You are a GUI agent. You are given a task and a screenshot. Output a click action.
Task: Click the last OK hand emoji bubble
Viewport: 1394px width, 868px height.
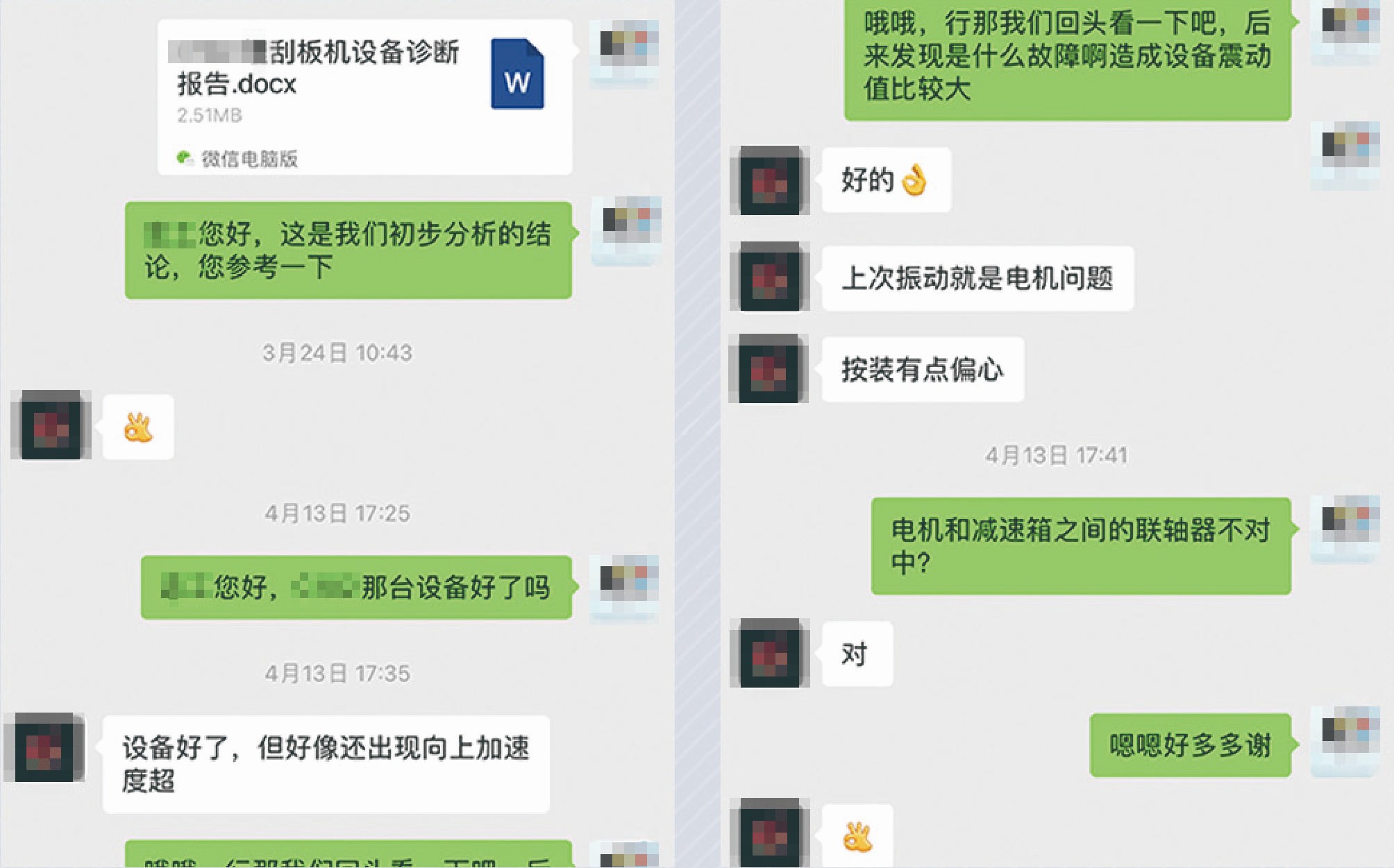(858, 836)
